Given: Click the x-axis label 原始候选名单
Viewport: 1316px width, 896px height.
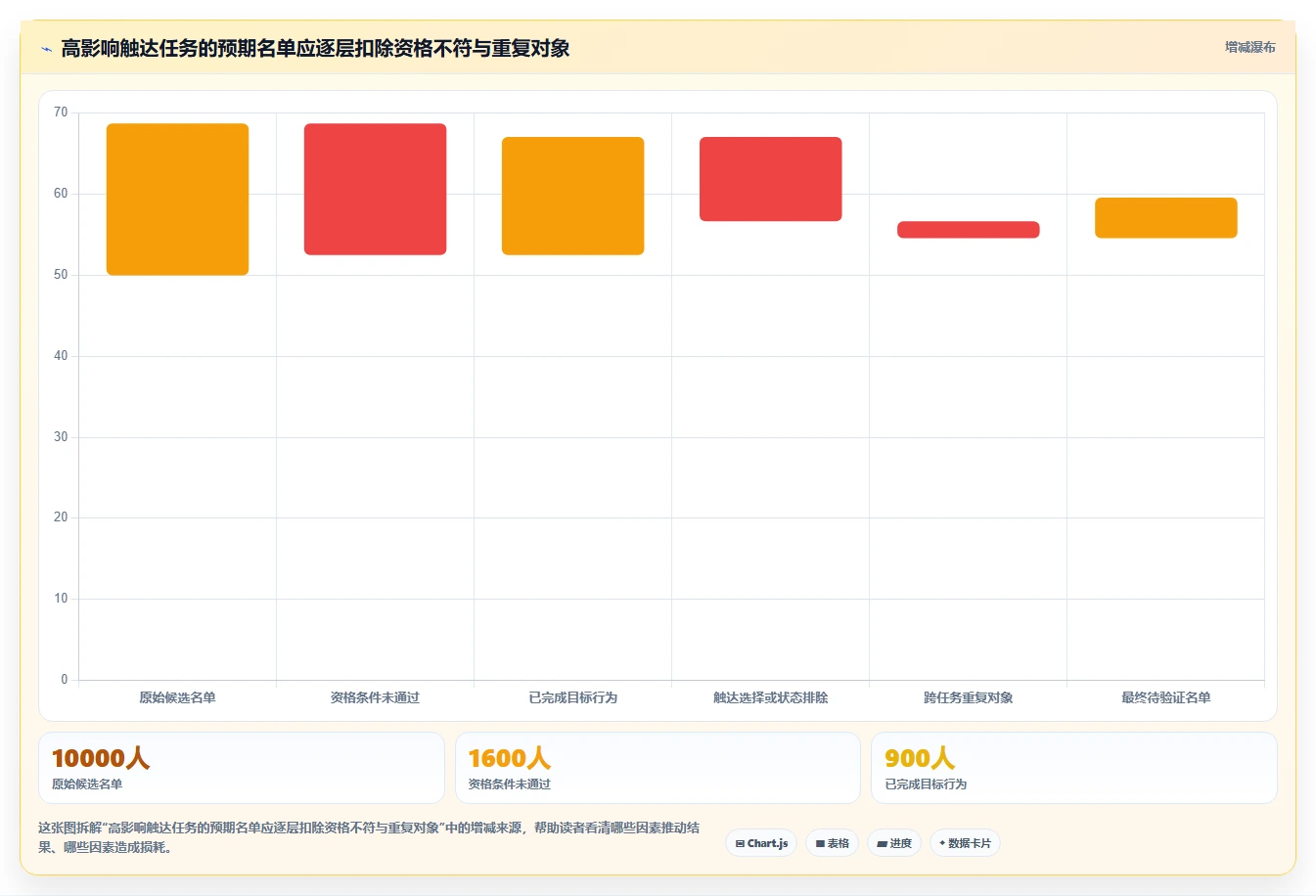Looking at the screenshot, I should [177, 697].
